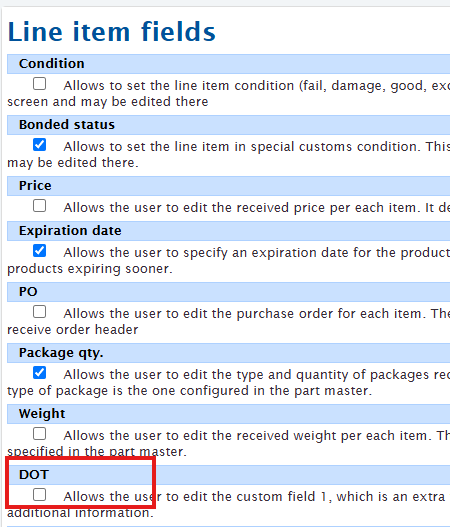Viewport: 450px width, 527px height.
Task: Disable the Expiration date checkbox
Action: tap(39, 251)
